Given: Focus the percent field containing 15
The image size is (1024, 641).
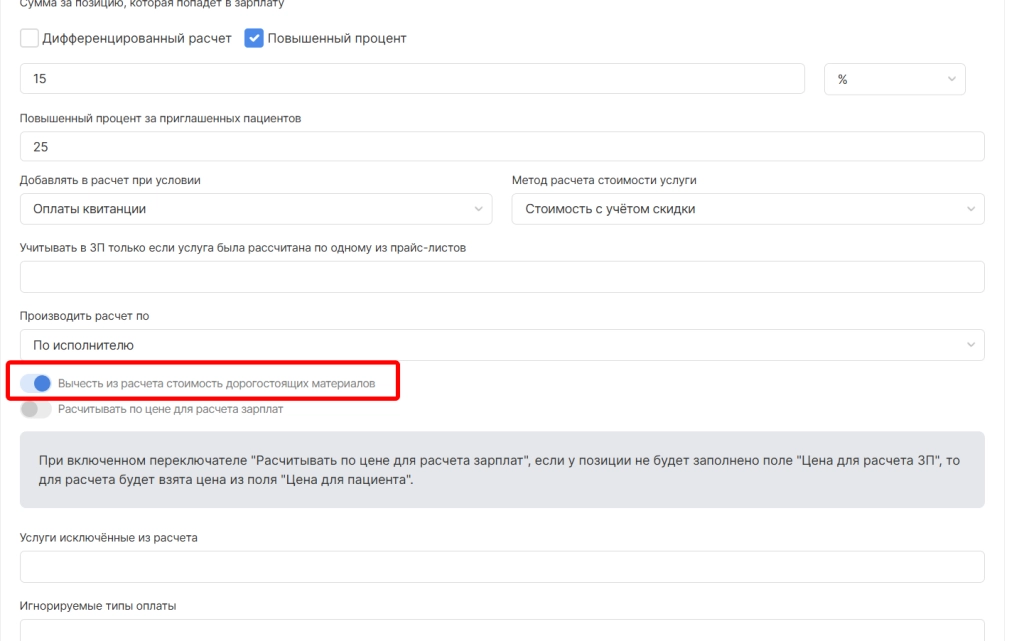Looking at the screenshot, I should point(412,79).
